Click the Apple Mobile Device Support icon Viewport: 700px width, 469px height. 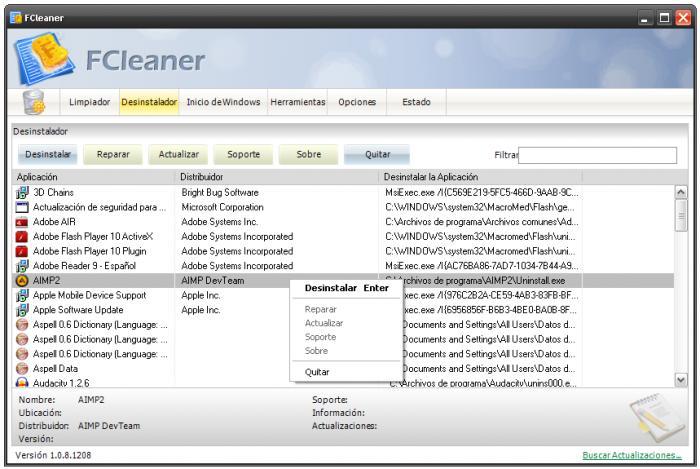[22, 295]
